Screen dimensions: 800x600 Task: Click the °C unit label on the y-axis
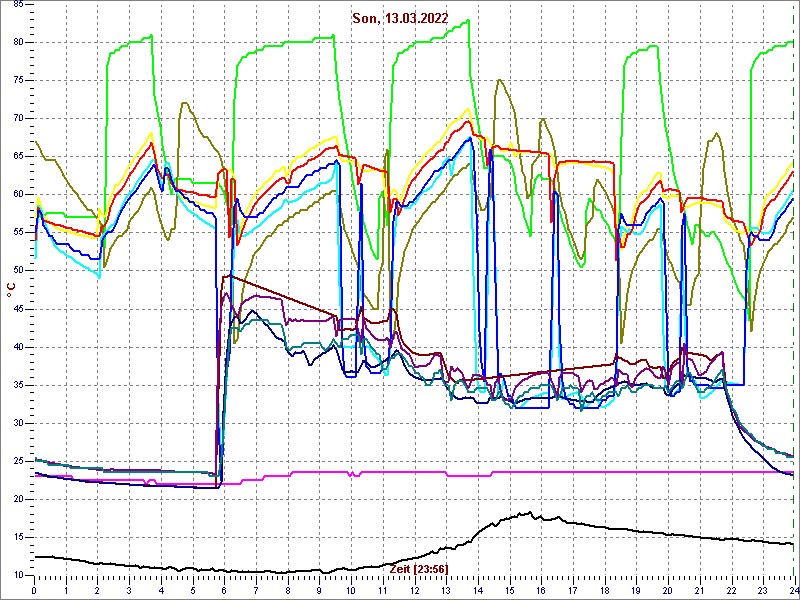11,290
